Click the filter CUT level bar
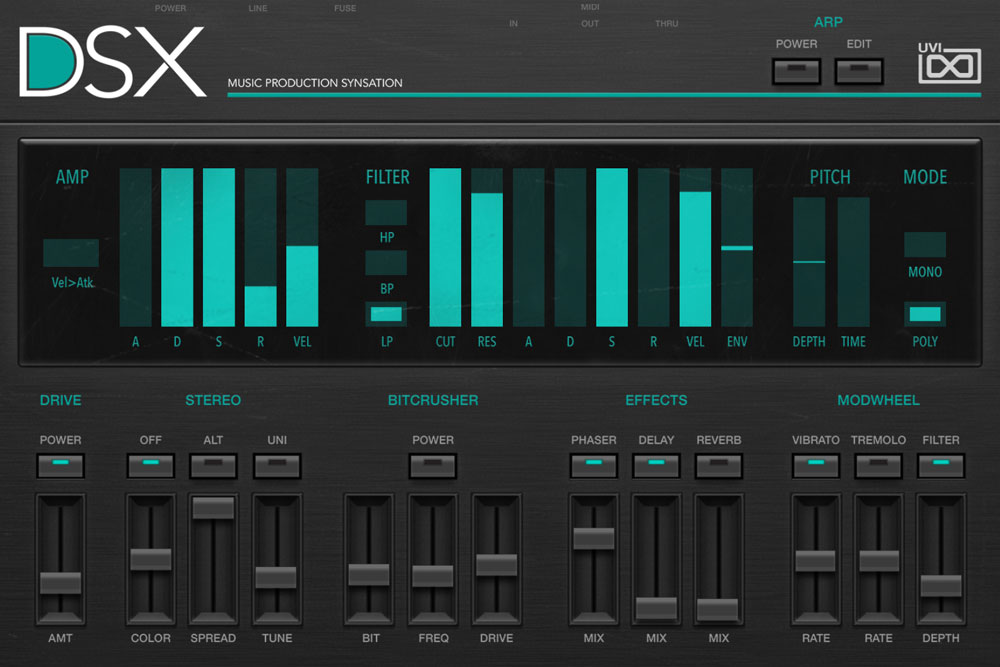This screenshot has height=667, width=1000. pos(446,247)
